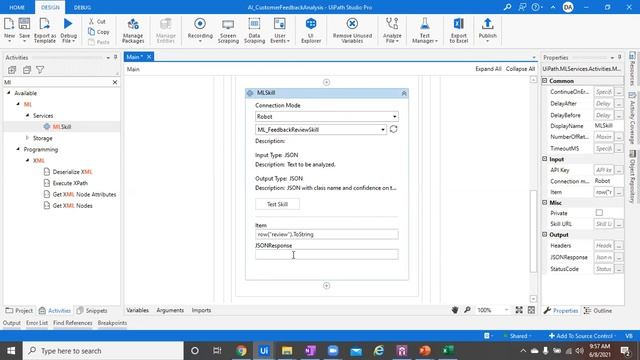Open User Events menu
This screenshot has width=640, height=360.
280,30
